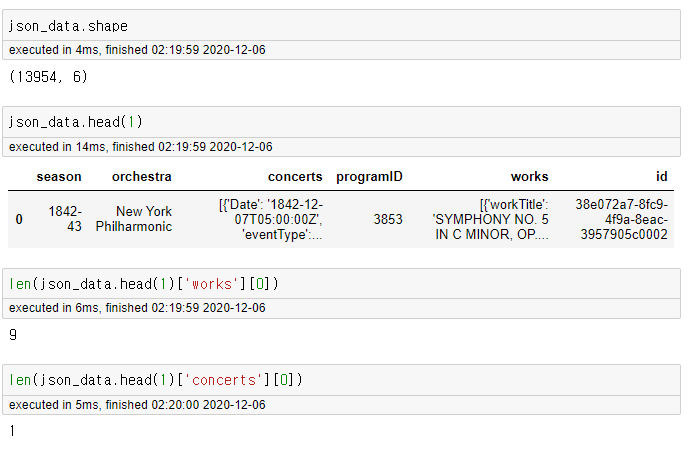Click the New York Philharmonic cell

(x=134, y=219)
